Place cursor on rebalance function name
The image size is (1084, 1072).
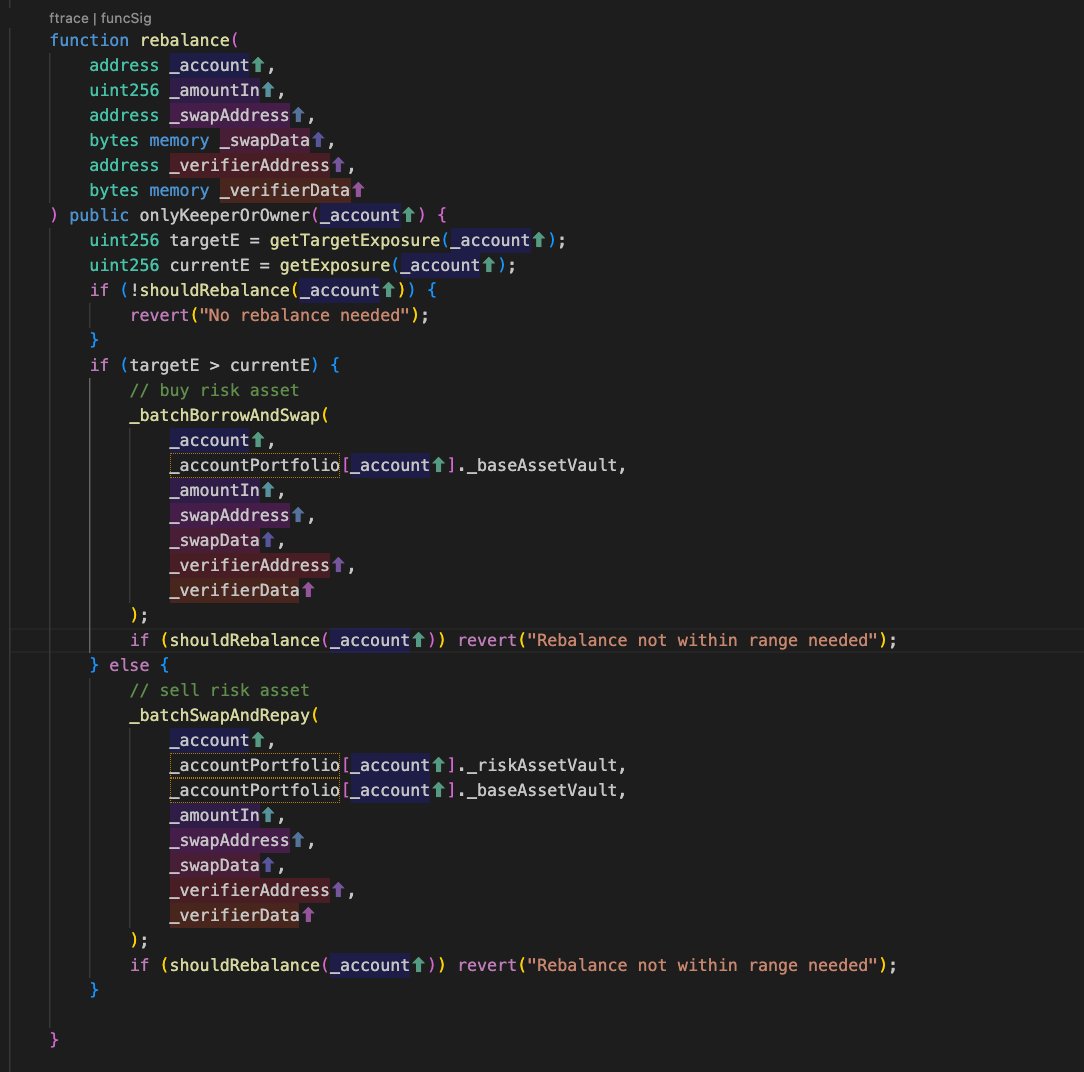[185, 40]
